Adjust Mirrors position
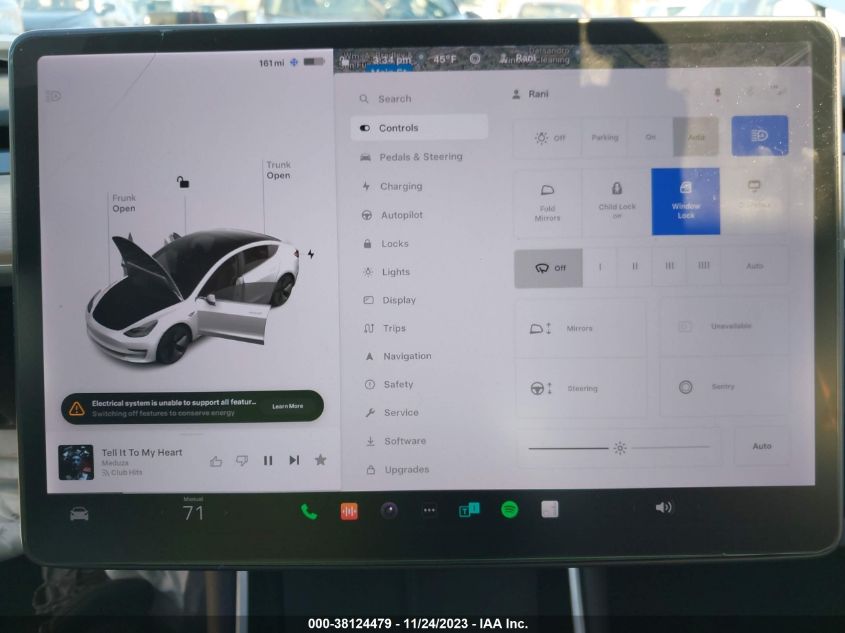The image size is (845, 633). click(x=580, y=328)
